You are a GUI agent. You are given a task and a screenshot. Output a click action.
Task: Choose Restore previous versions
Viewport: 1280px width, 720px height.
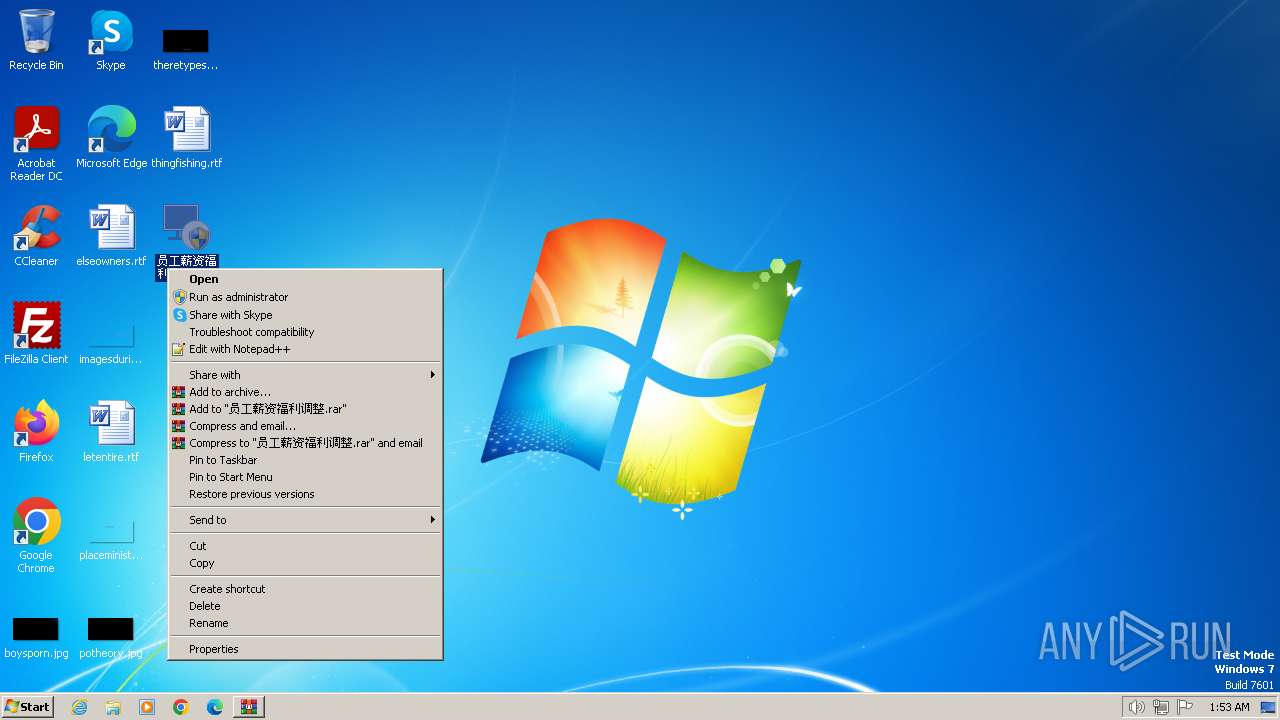pyautogui.click(x=305, y=494)
